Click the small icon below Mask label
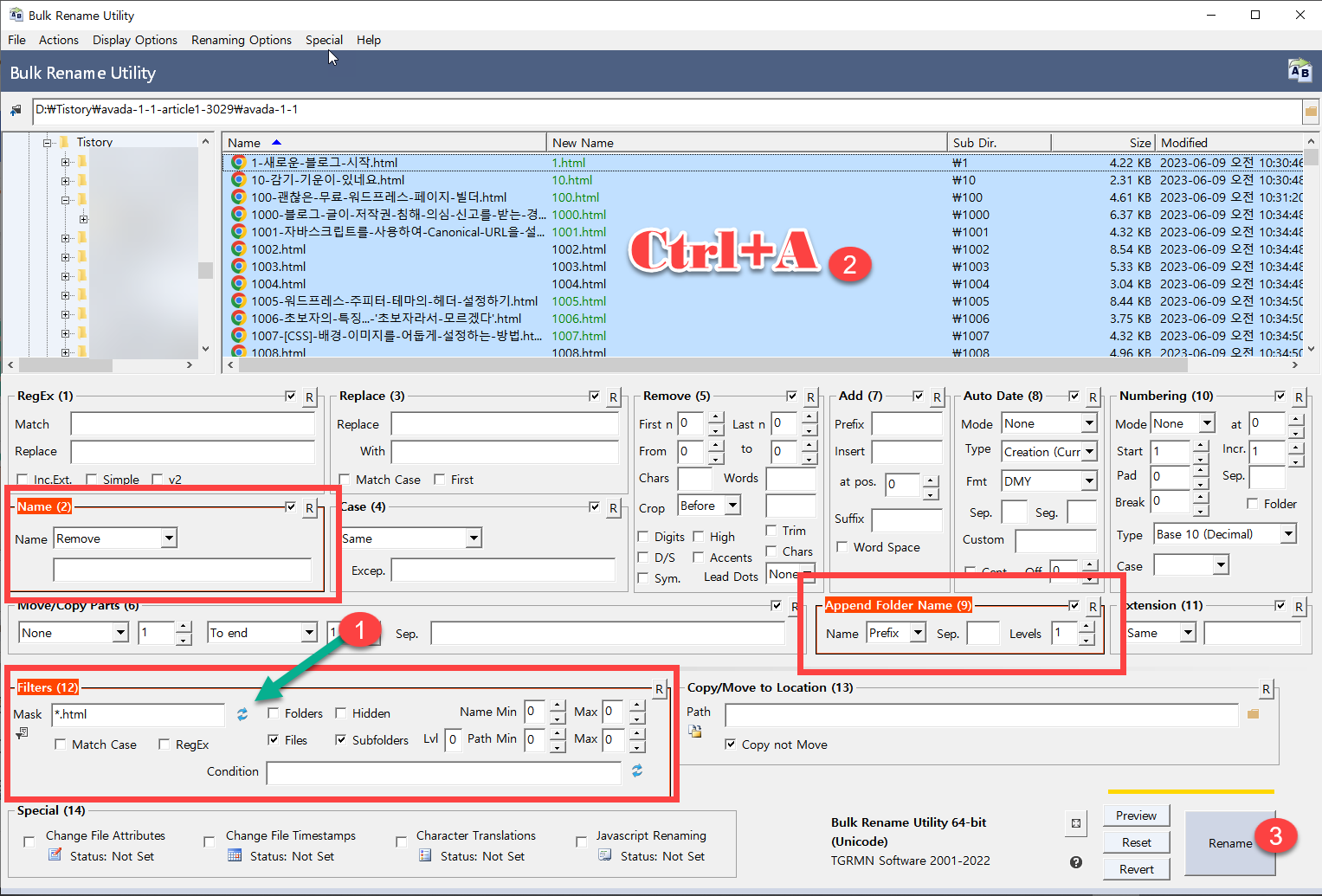The width and height of the screenshot is (1322, 896). point(22,733)
